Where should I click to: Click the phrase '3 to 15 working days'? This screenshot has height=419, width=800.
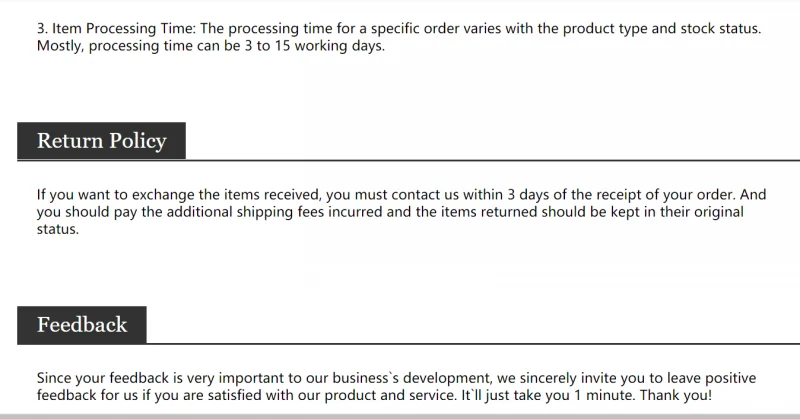(314, 46)
